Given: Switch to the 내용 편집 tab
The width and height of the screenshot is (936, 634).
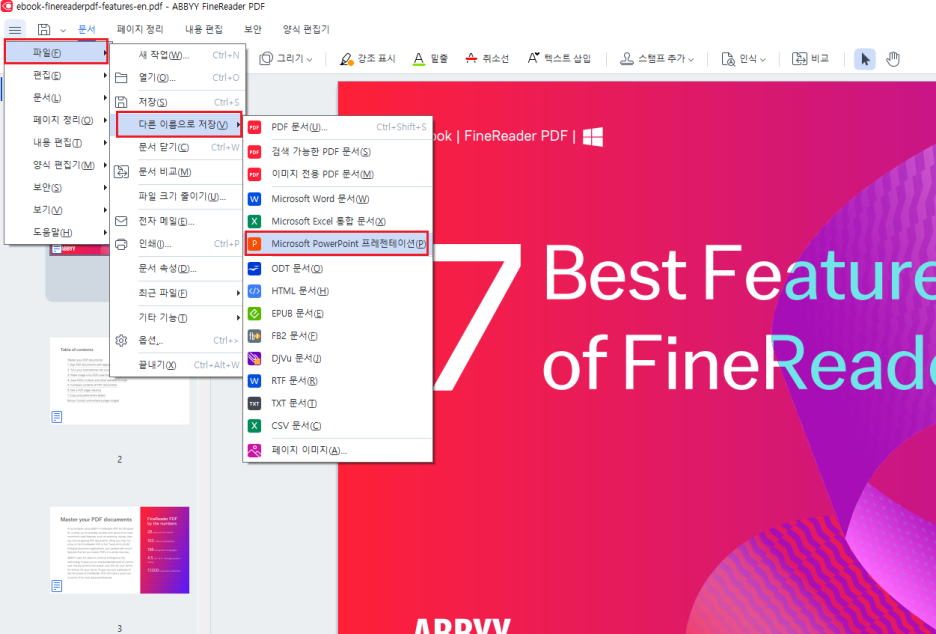Looking at the screenshot, I should coord(204,29).
